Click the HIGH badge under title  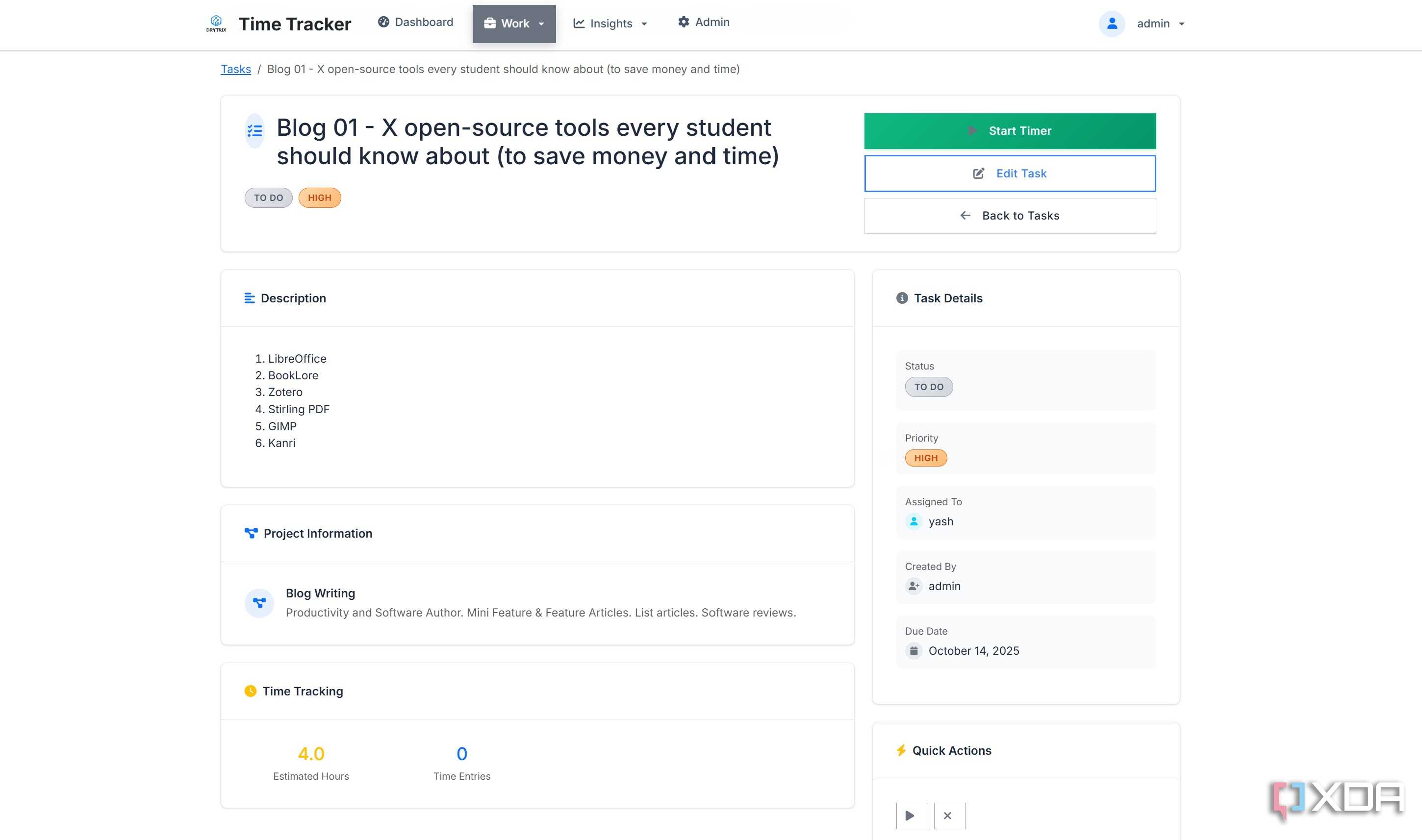tap(319, 198)
